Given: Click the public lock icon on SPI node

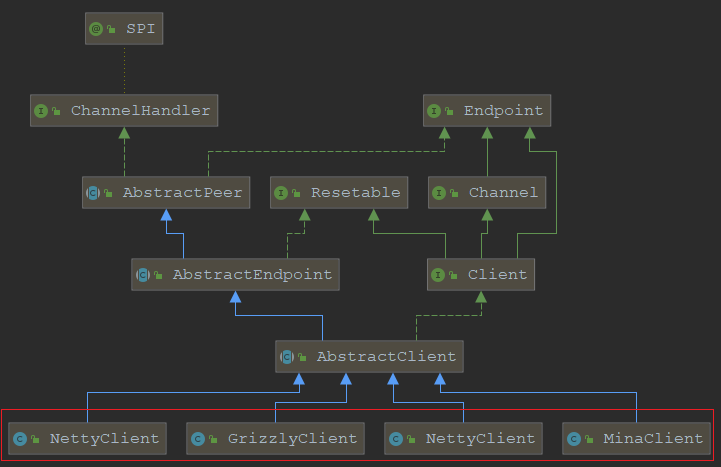Looking at the screenshot, I should 111,29.
